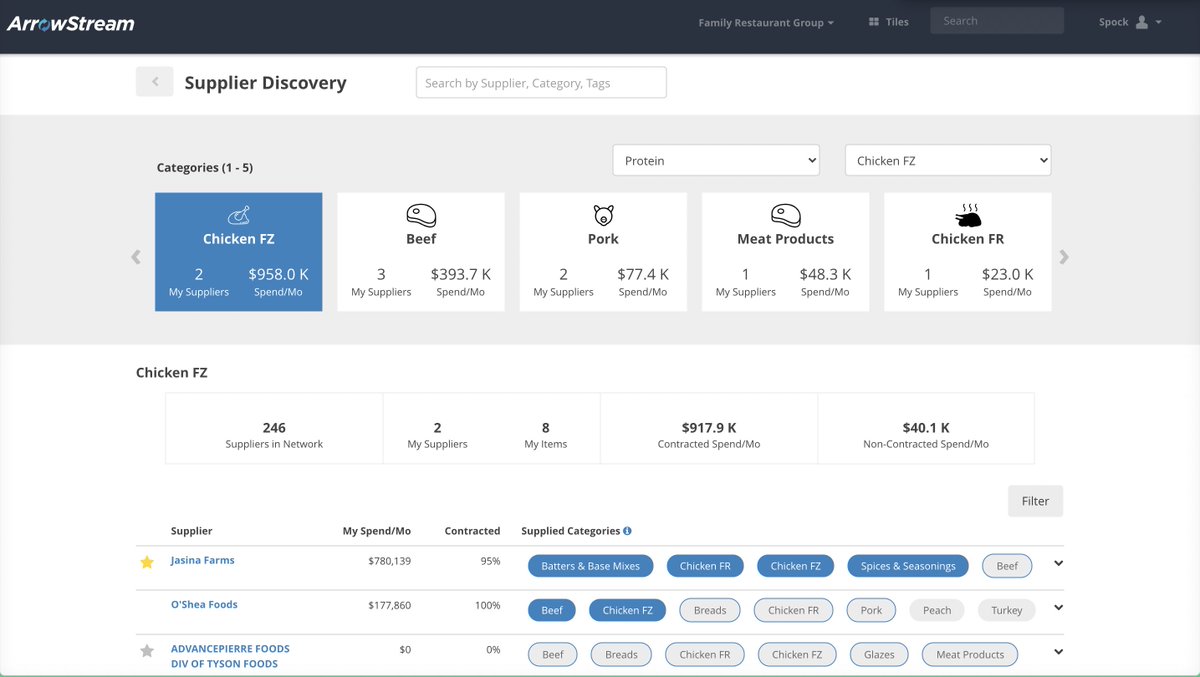Open the Chicken FZ subcategory dropdown

pos(948,160)
